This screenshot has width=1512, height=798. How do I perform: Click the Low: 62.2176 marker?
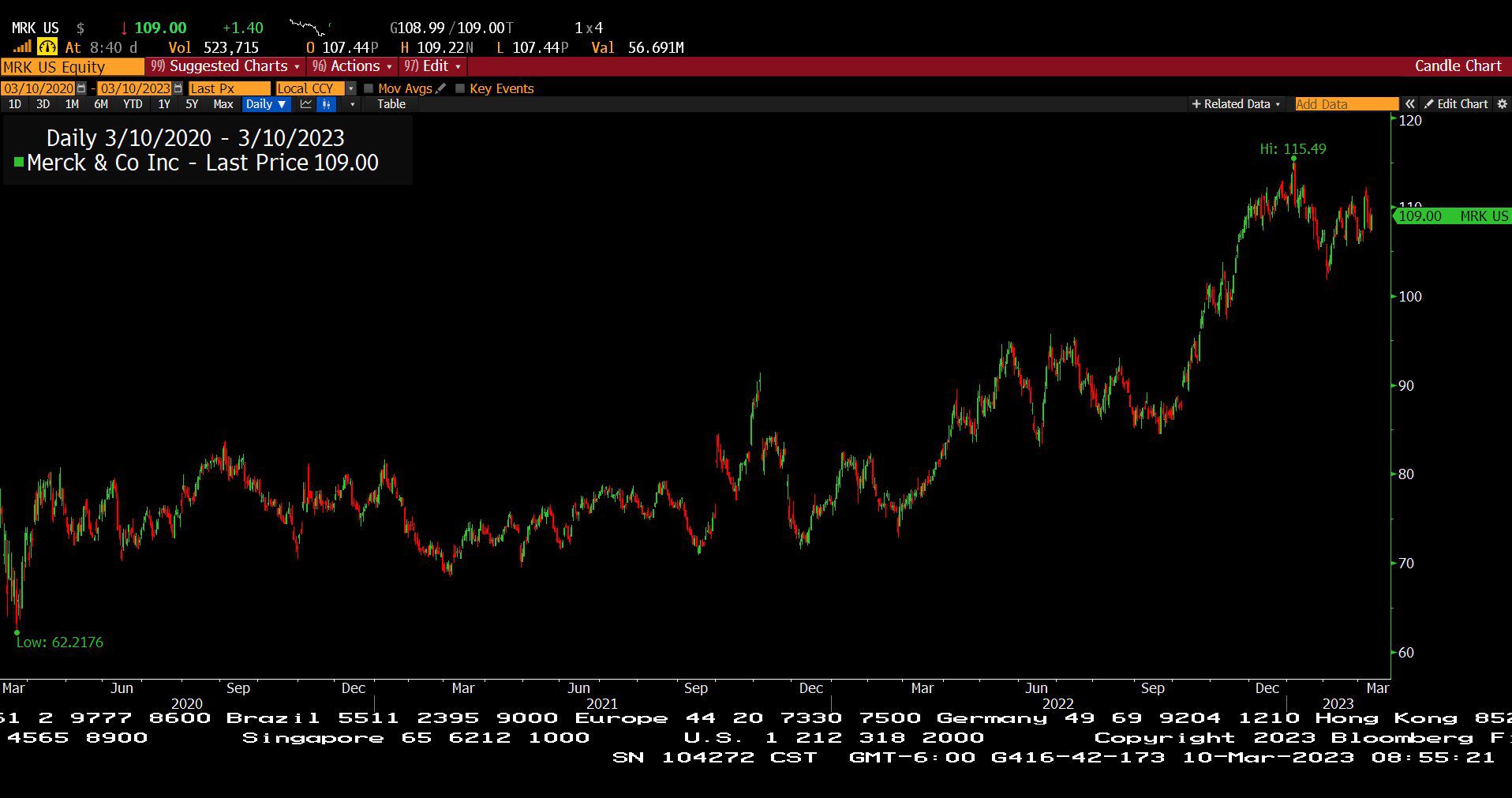point(60,642)
